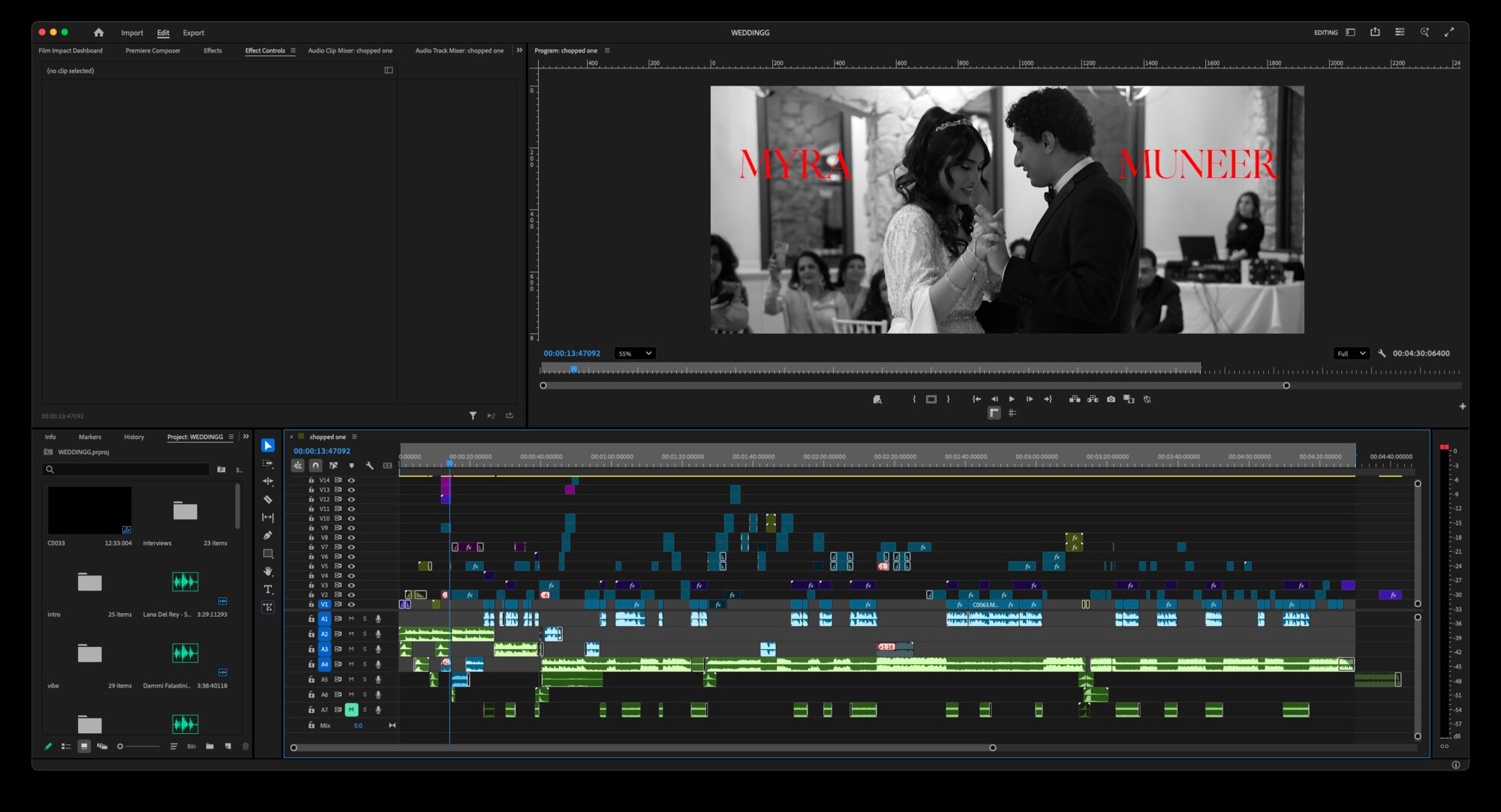Screen dimensions: 1501x812
Task: Open the Workspaces menu icon
Action: (x=1350, y=32)
